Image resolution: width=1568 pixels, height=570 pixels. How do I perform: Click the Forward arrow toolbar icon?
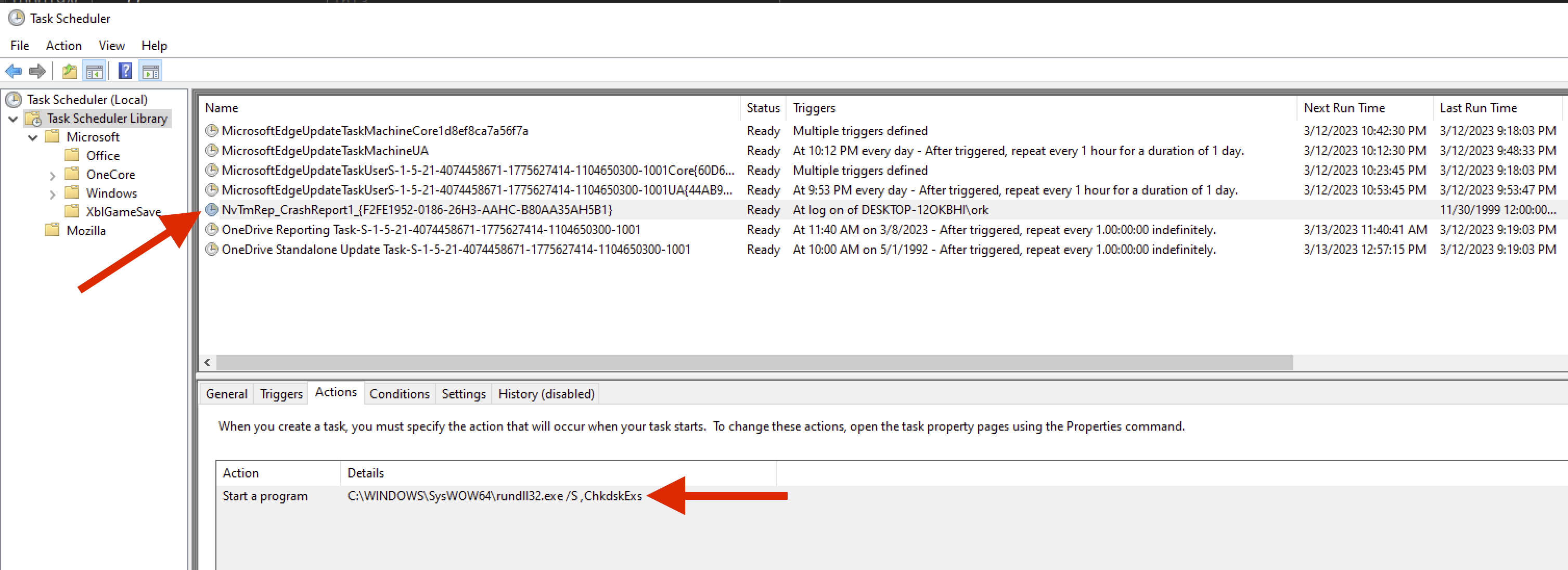[38, 72]
